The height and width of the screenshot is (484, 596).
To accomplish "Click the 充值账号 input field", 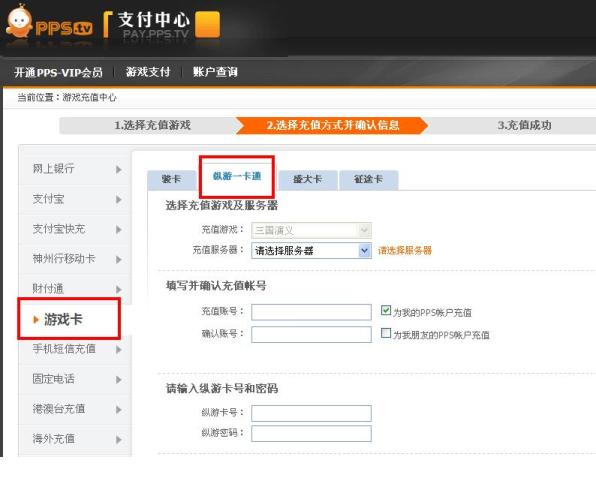I will [x=311, y=312].
